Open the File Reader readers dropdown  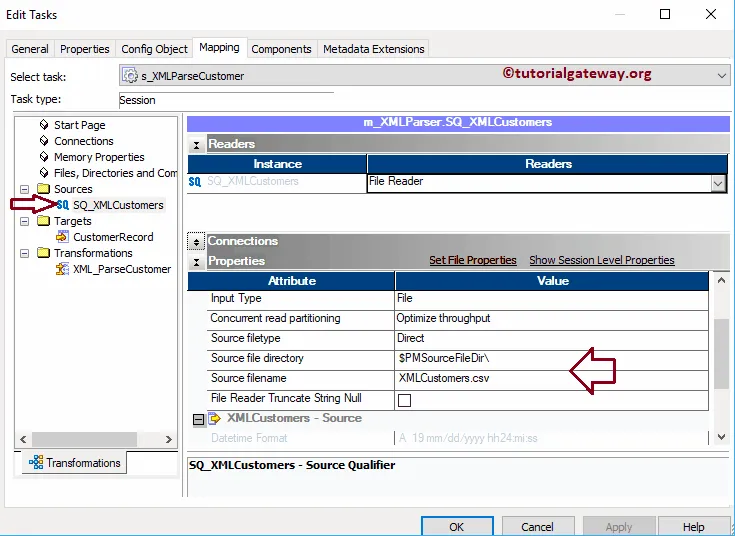click(x=718, y=183)
